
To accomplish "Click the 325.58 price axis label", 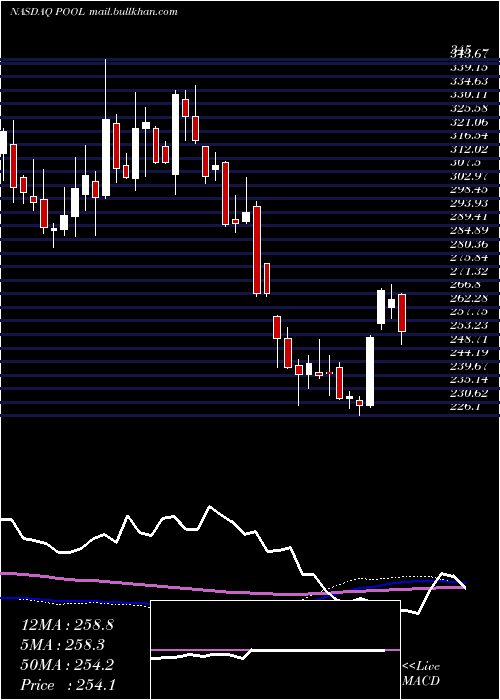I will (x=469, y=108).
